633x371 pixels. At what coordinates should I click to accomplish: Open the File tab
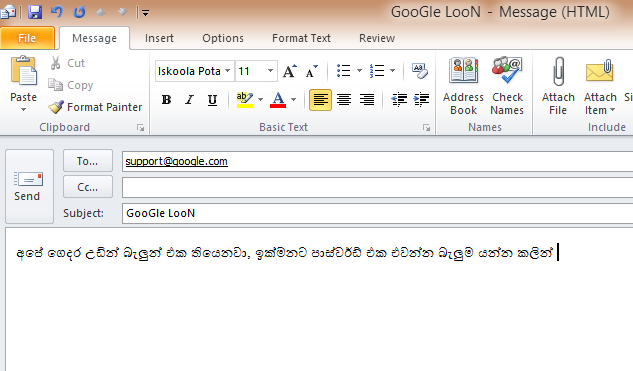tap(27, 38)
